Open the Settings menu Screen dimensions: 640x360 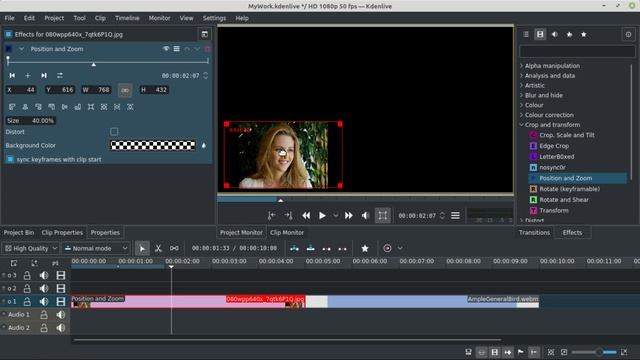(x=214, y=18)
